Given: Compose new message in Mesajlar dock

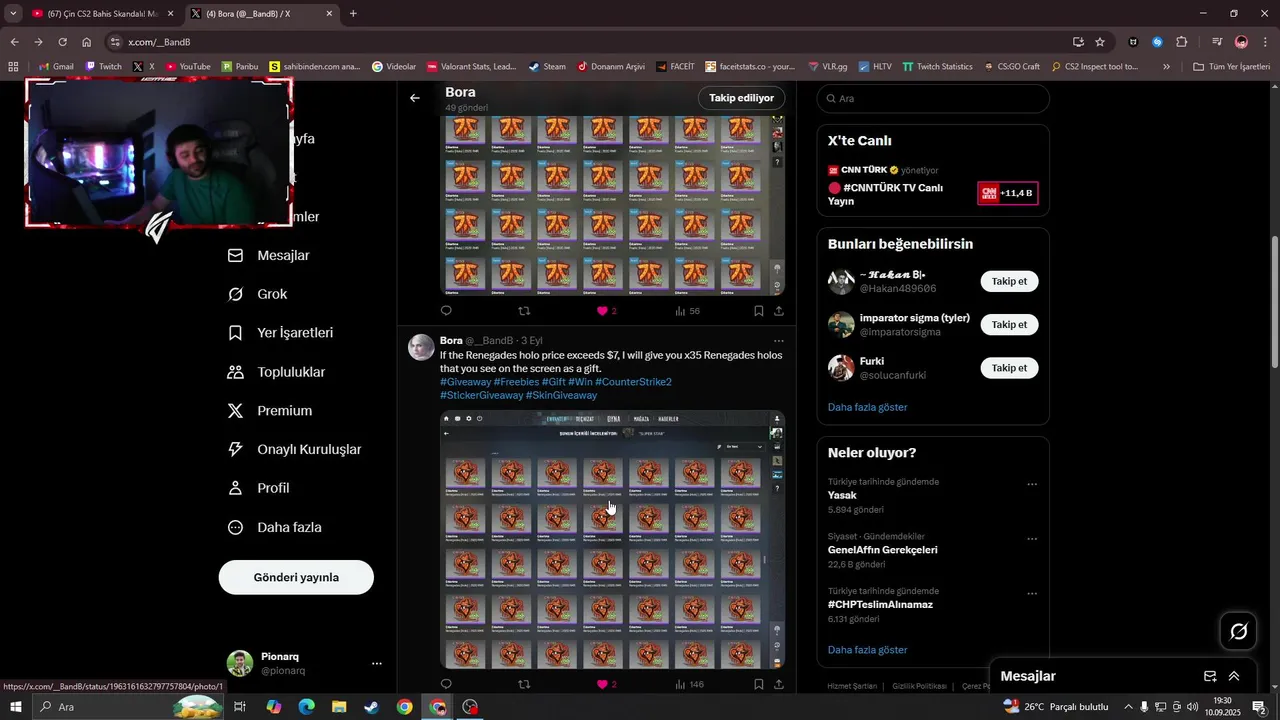Looking at the screenshot, I should coord(1210,676).
